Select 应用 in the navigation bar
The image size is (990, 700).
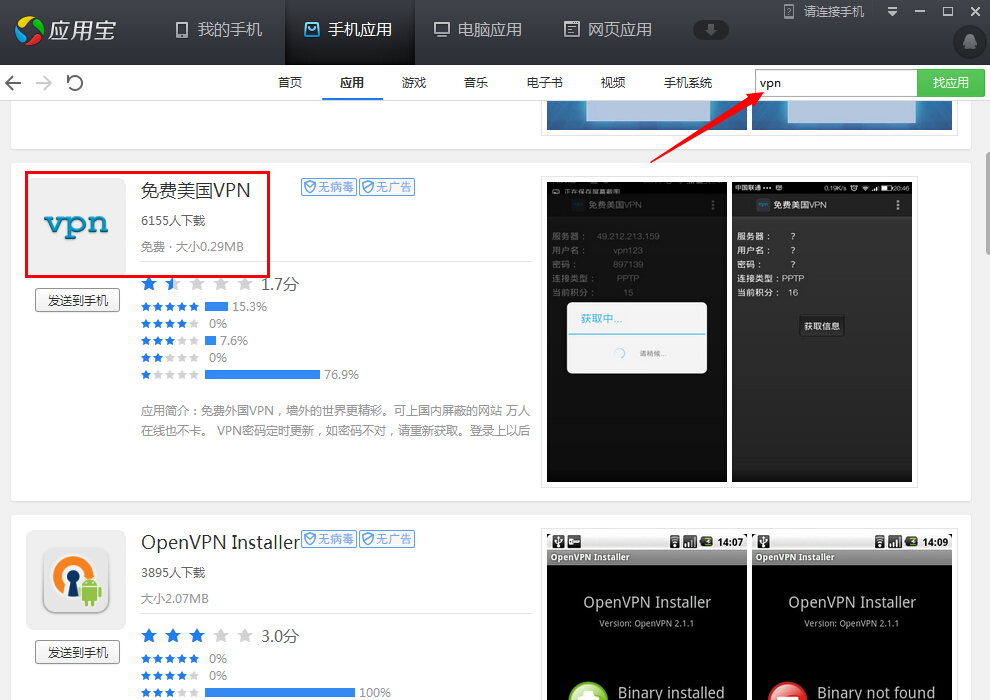352,83
